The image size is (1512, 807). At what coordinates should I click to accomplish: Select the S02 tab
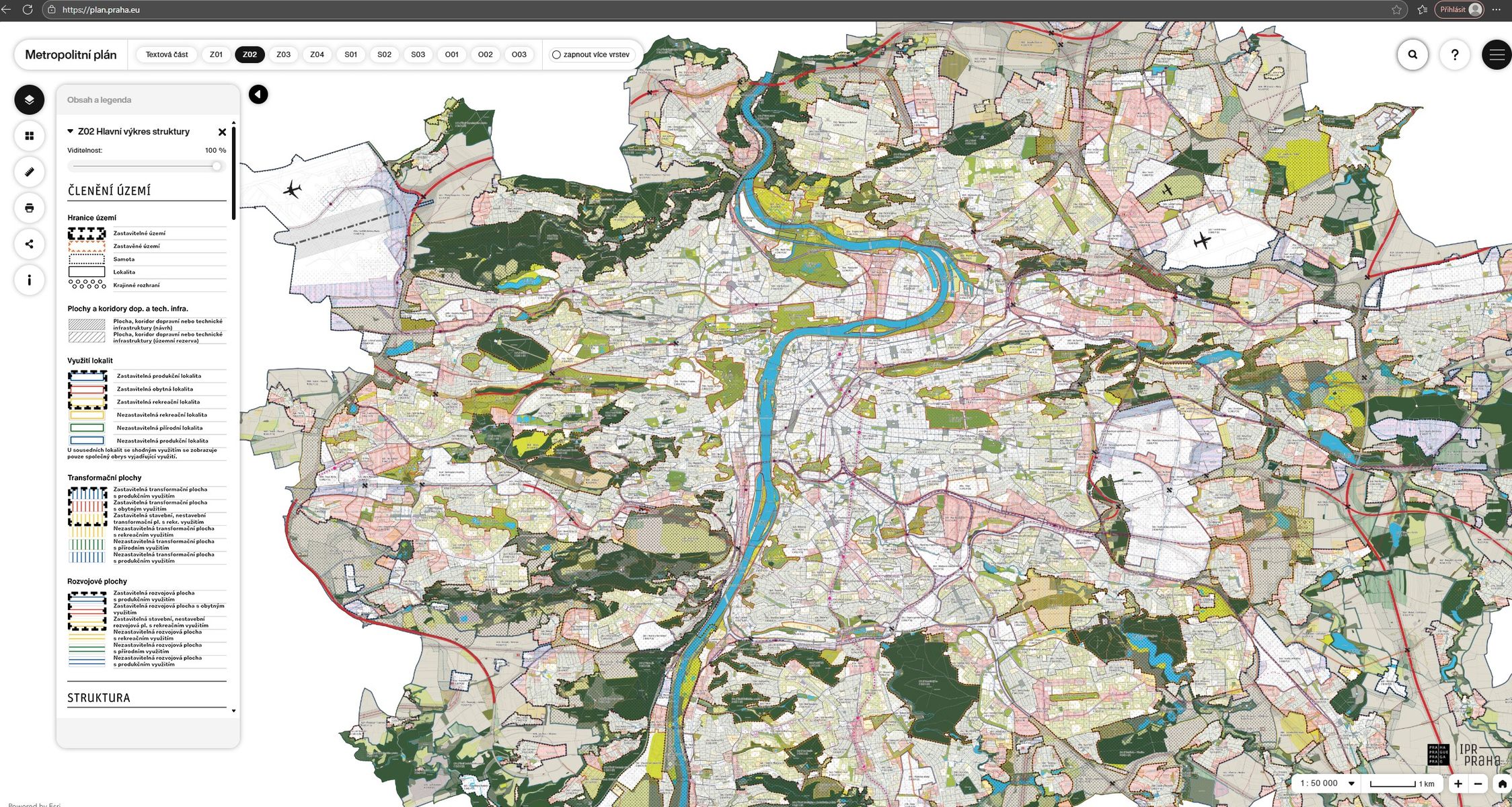coord(384,54)
